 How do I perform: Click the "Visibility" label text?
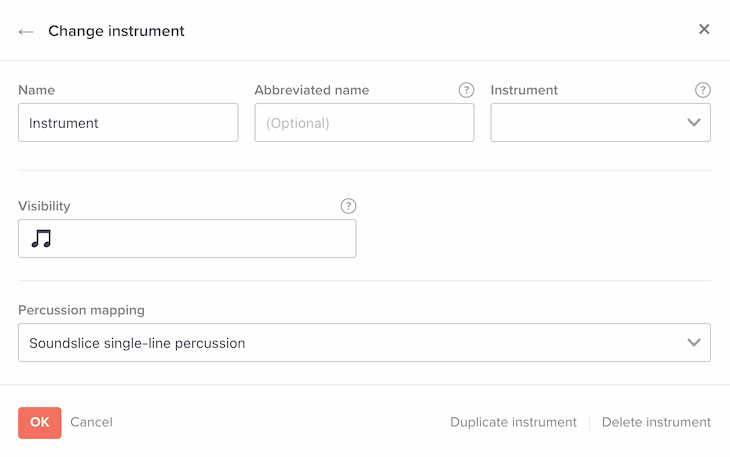click(44, 206)
